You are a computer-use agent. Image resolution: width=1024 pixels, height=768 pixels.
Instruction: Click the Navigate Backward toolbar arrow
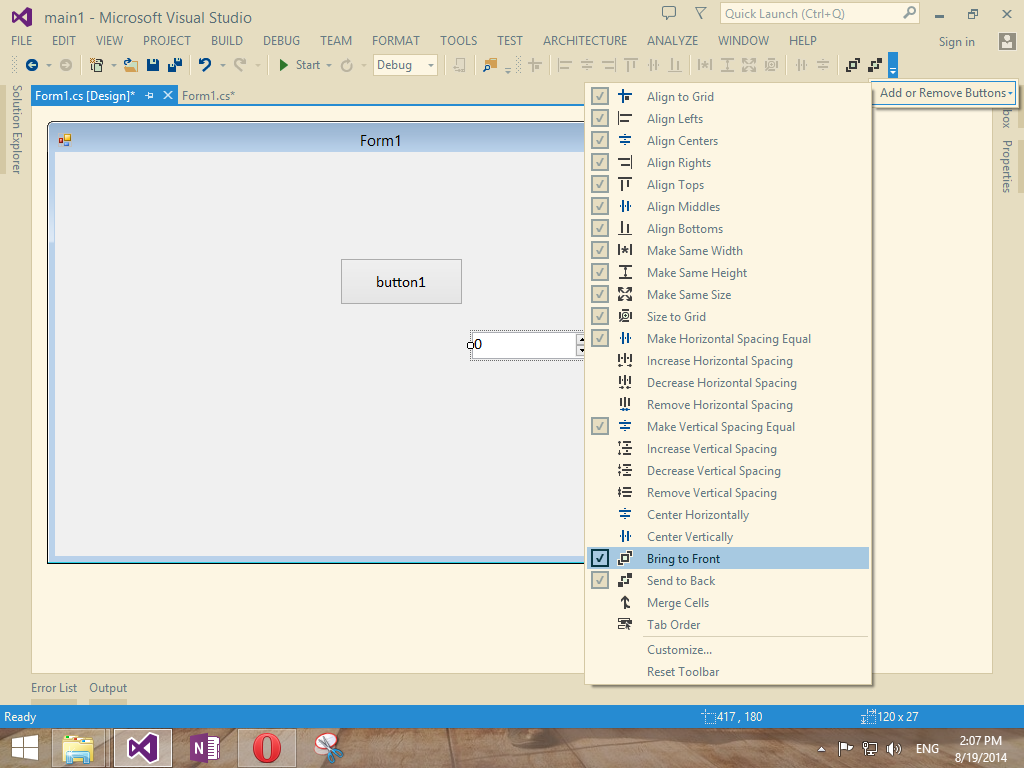[x=31, y=65]
